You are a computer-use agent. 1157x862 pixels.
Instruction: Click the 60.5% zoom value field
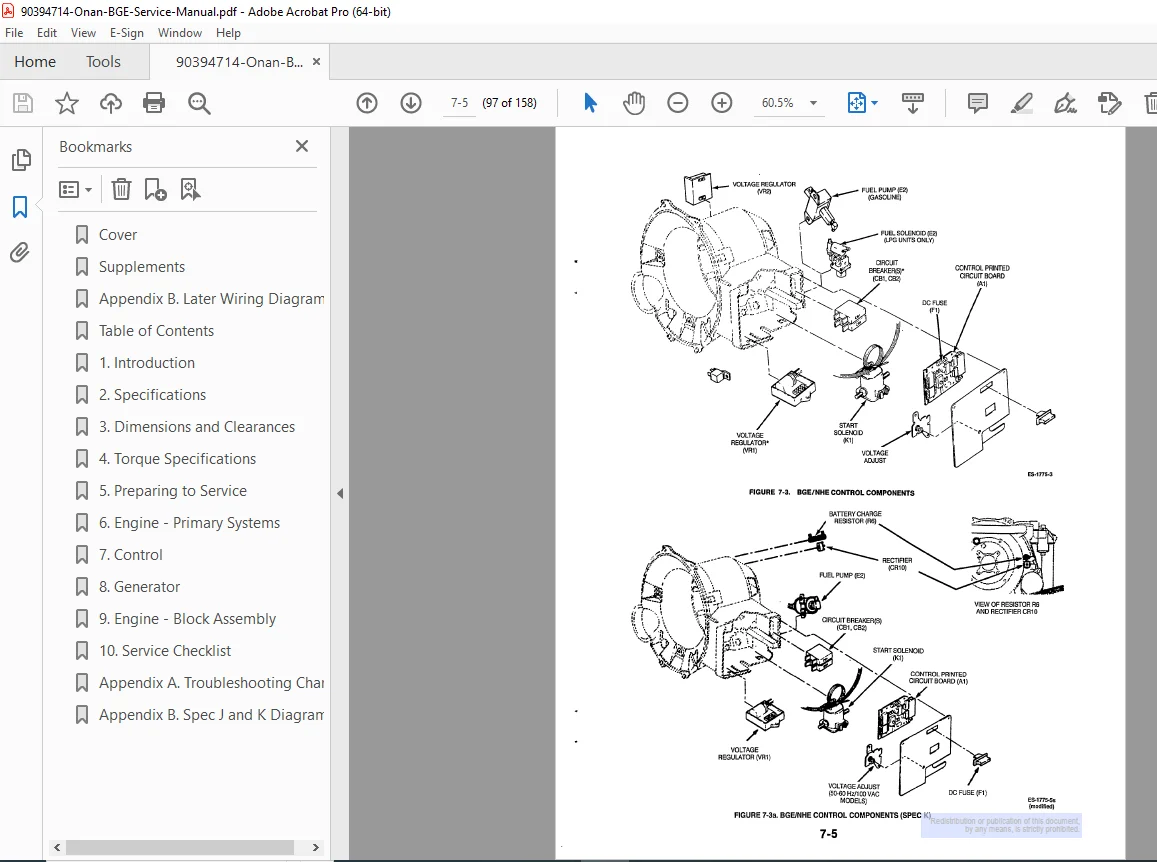coord(778,103)
